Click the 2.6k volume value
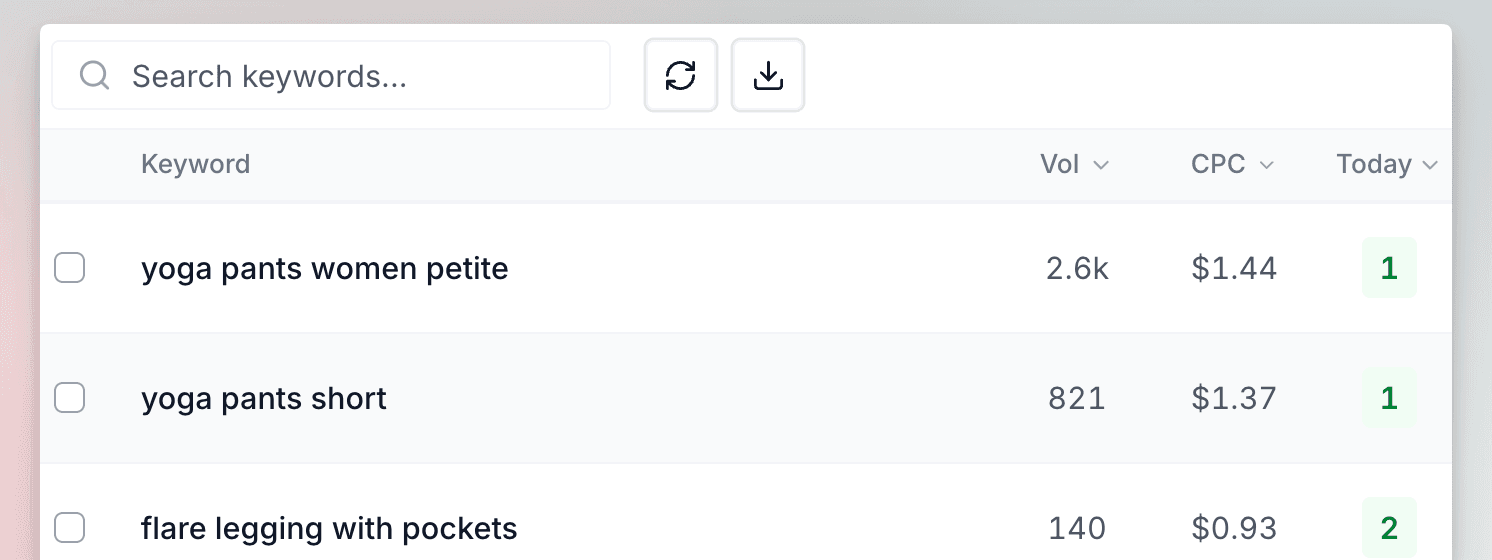This screenshot has width=1492, height=560. [x=1077, y=268]
